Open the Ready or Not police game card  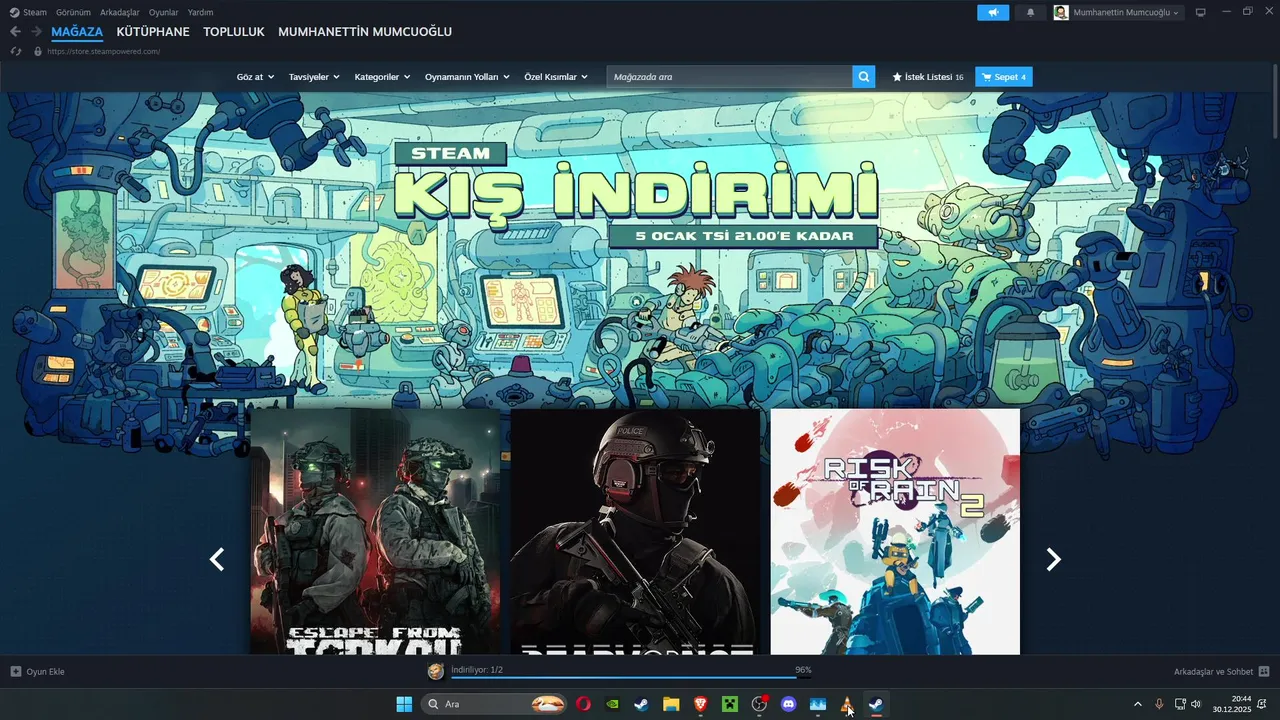[x=635, y=531]
